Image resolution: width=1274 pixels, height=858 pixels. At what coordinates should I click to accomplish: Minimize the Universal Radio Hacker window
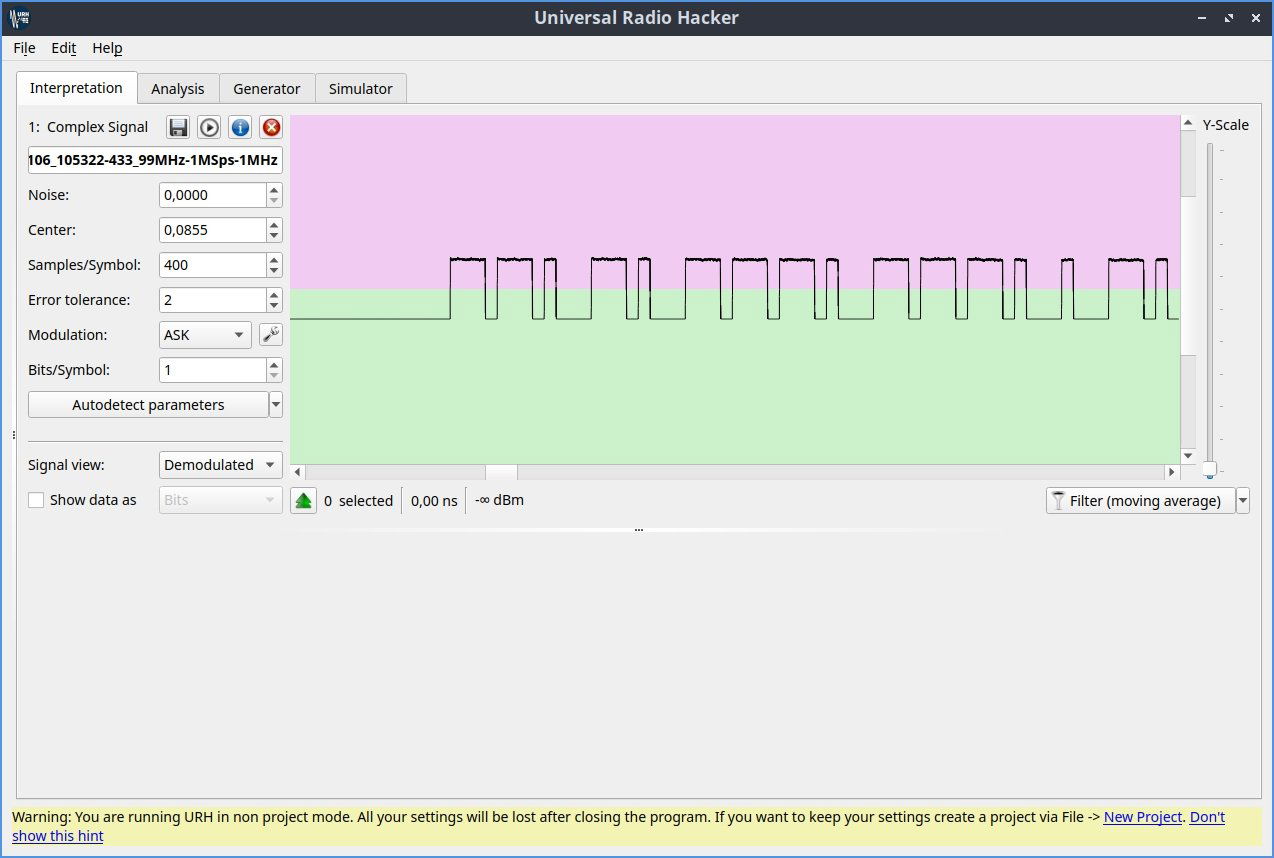(x=1203, y=18)
